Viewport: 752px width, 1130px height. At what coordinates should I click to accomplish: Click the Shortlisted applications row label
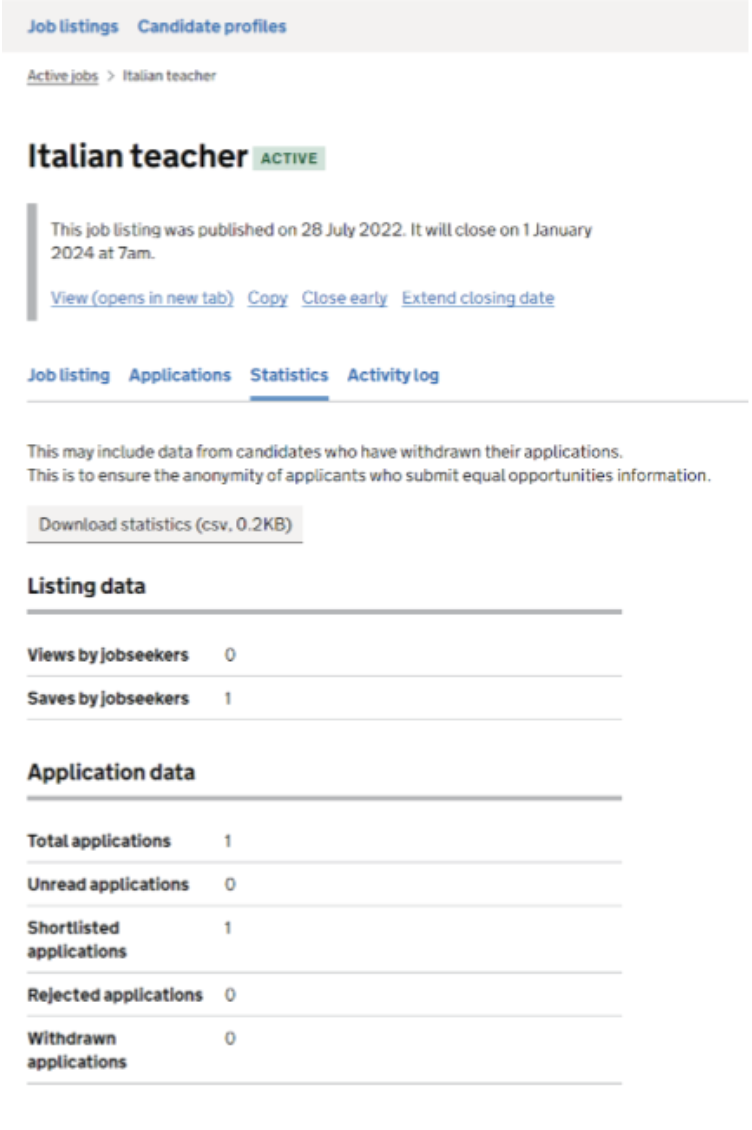pos(77,939)
